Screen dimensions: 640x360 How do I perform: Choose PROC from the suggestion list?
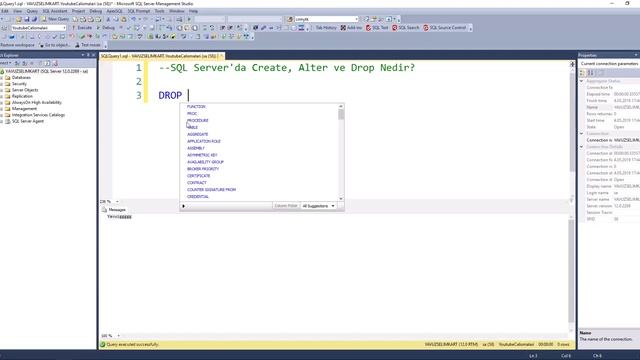tap(192, 113)
